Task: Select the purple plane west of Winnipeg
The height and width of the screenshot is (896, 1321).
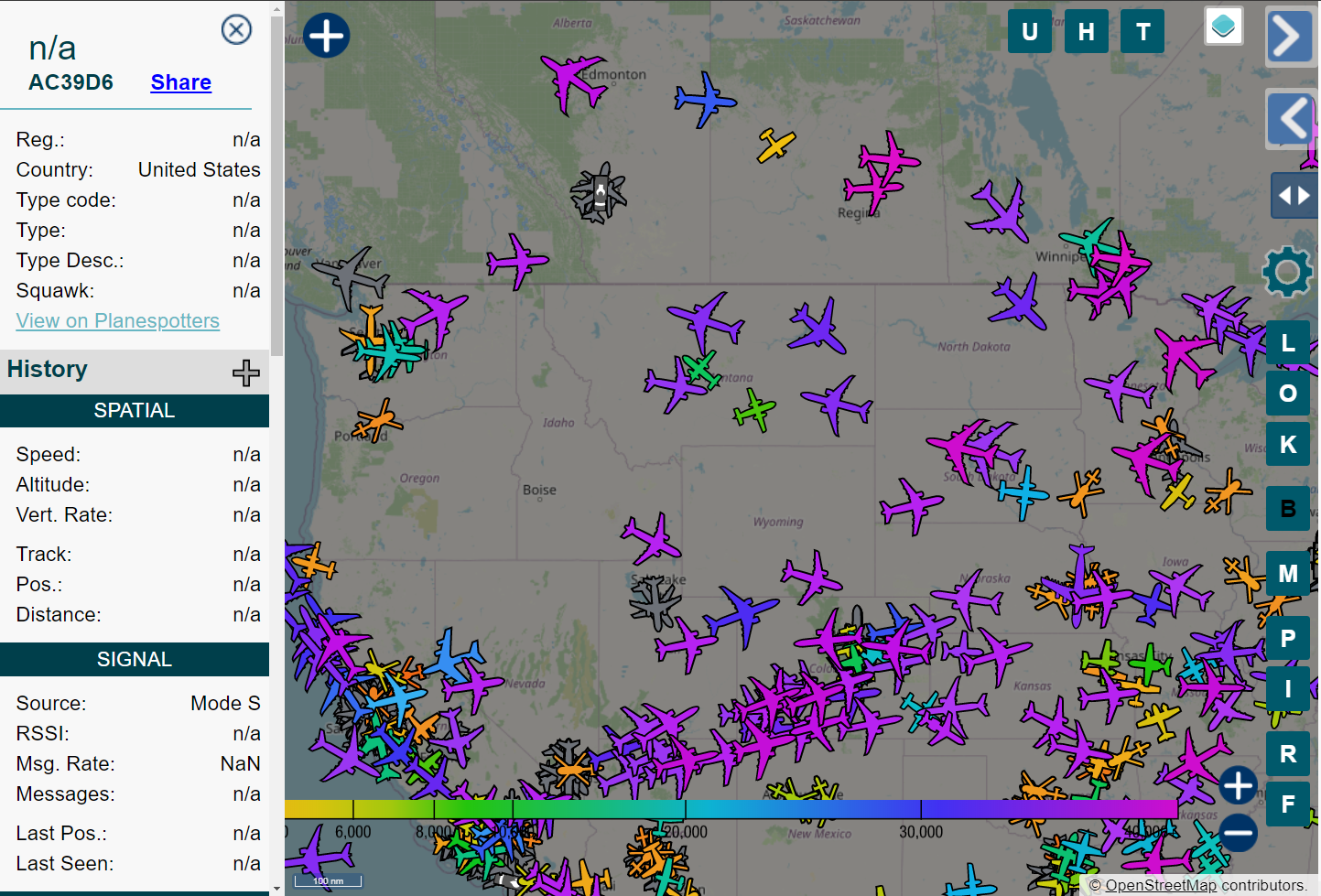Action: (1001, 211)
